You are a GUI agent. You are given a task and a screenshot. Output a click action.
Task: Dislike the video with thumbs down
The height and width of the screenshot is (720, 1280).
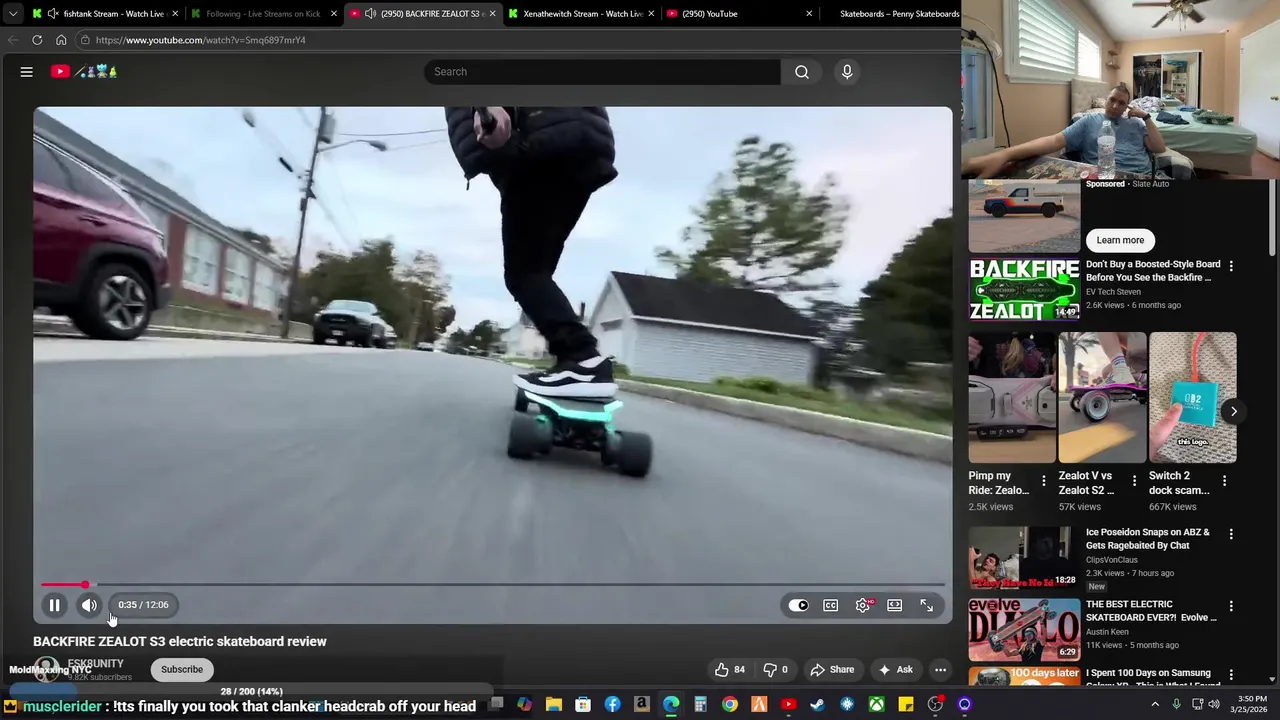(x=776, y=670)
